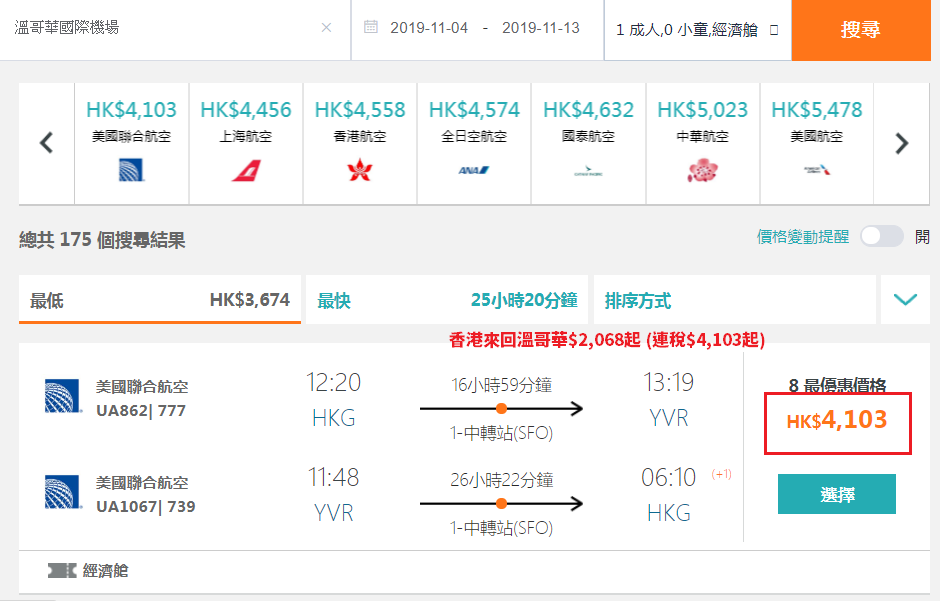The height and width of the screenshot is (601, 940).
Task: Click the 選擇 button for the United flight
Action: point(837,494)
